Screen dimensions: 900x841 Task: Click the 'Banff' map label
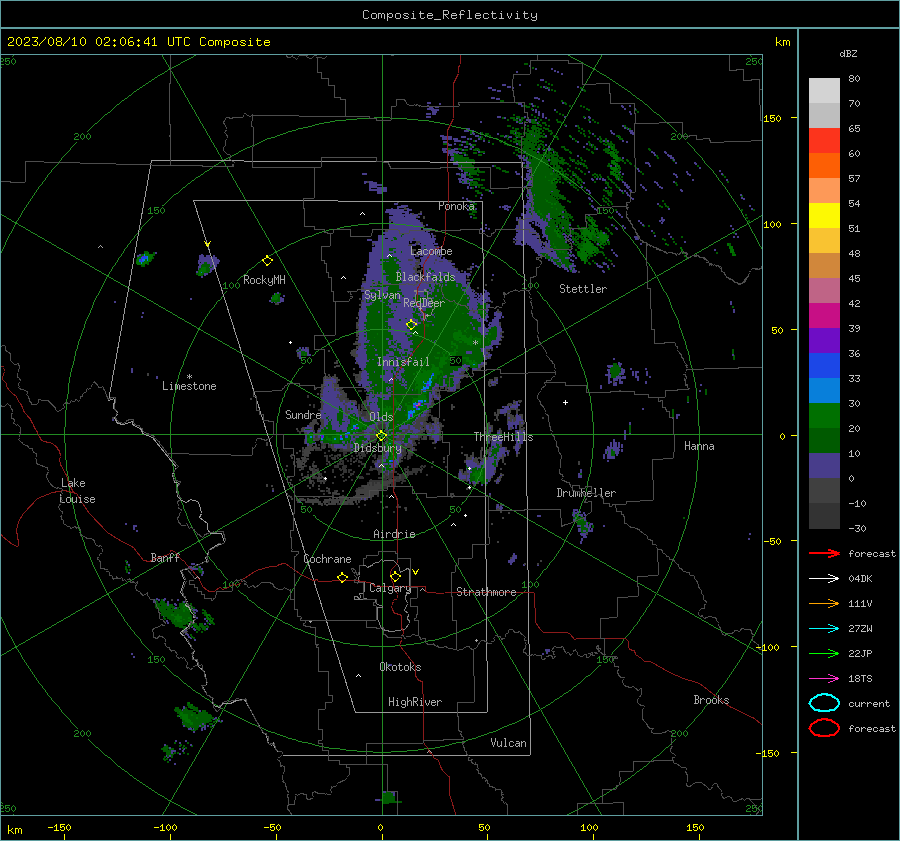(165, 557)
